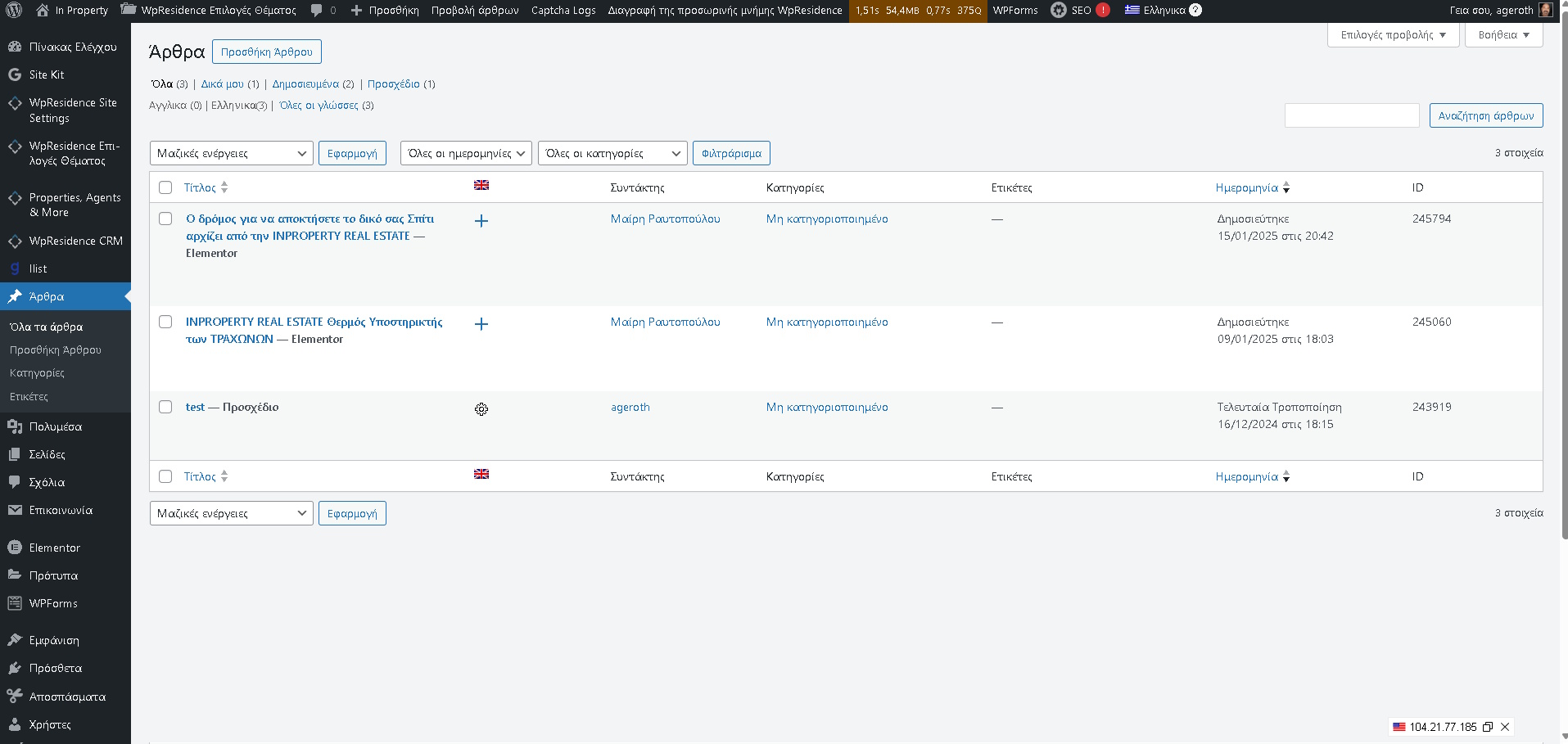The image size is (1568, 744).
Task: Open Εμφάνιση appearance brush icon
Action: [15, 640]
